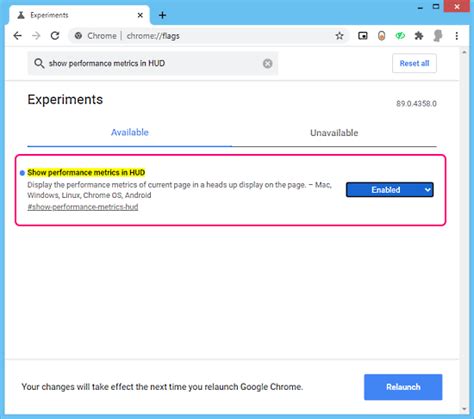This screenshot has width=474, height=419.
Task: Relaunch Chrome with the Relaunch button
Action: (x=403, y=387)
